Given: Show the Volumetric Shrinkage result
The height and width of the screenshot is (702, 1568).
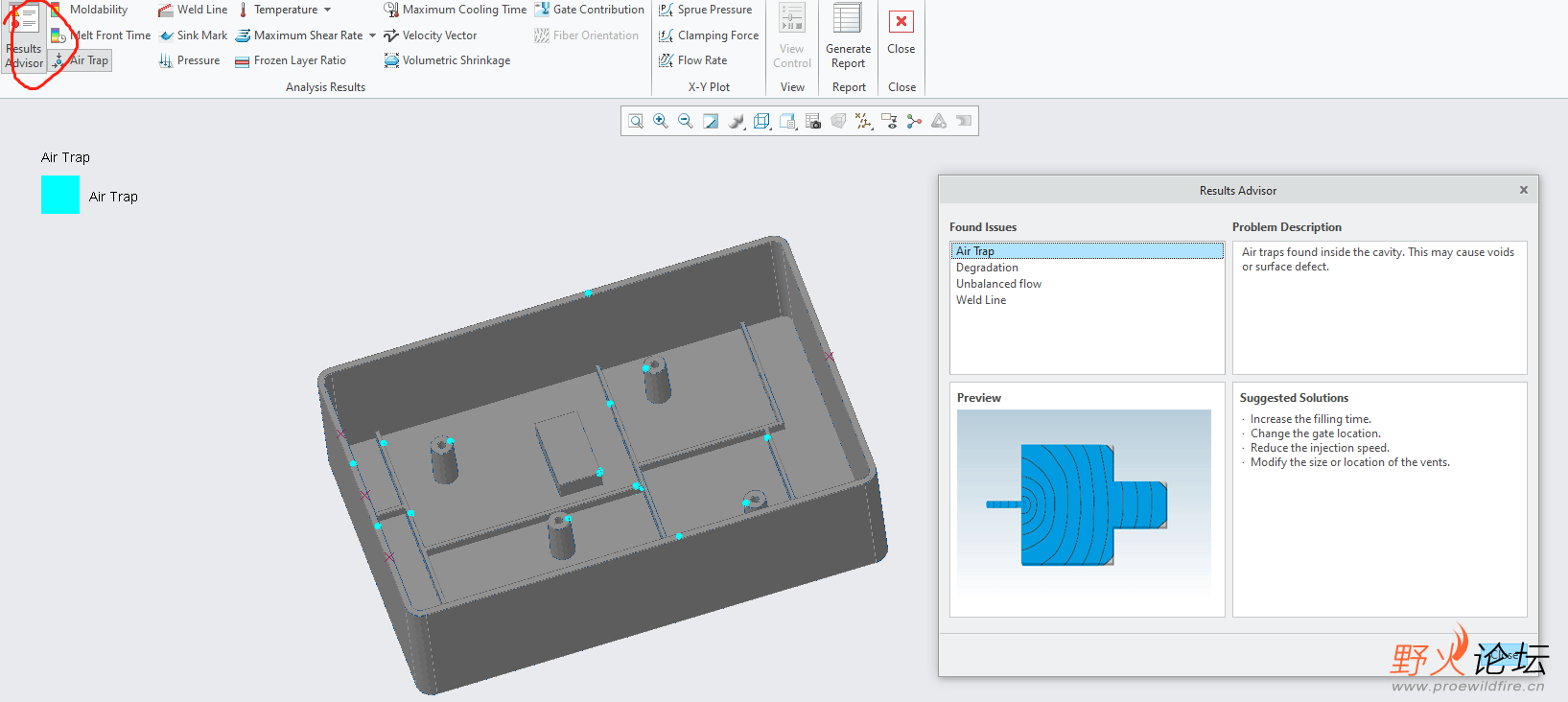Looking at the screenshot, I should (447, 60).
